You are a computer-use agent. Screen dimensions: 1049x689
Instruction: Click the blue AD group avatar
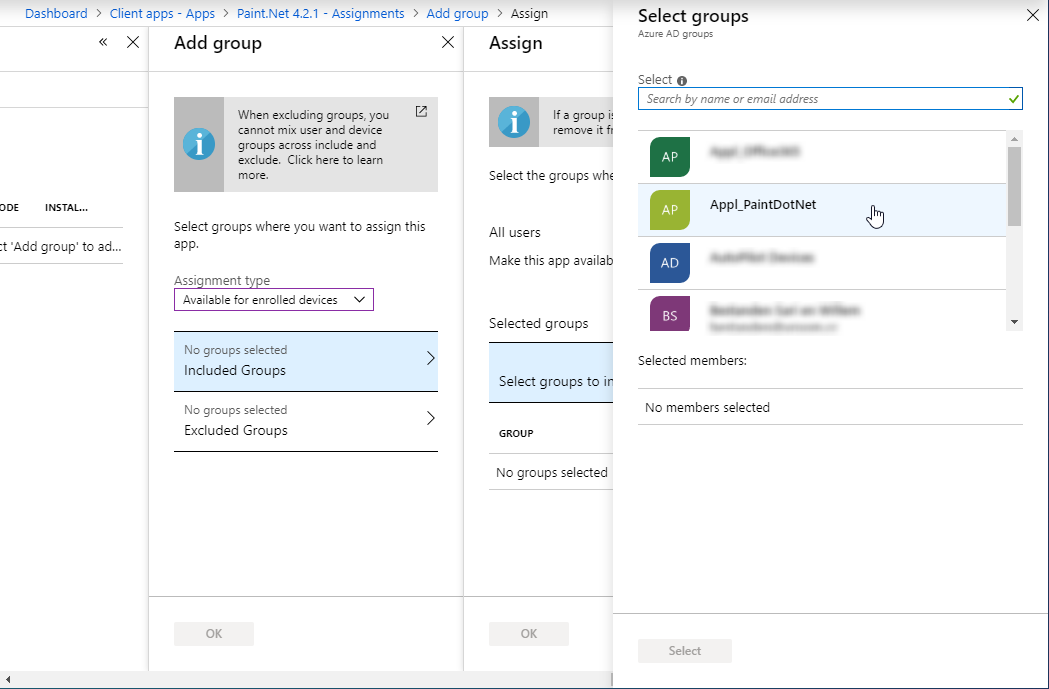click(x=670, y=263)
